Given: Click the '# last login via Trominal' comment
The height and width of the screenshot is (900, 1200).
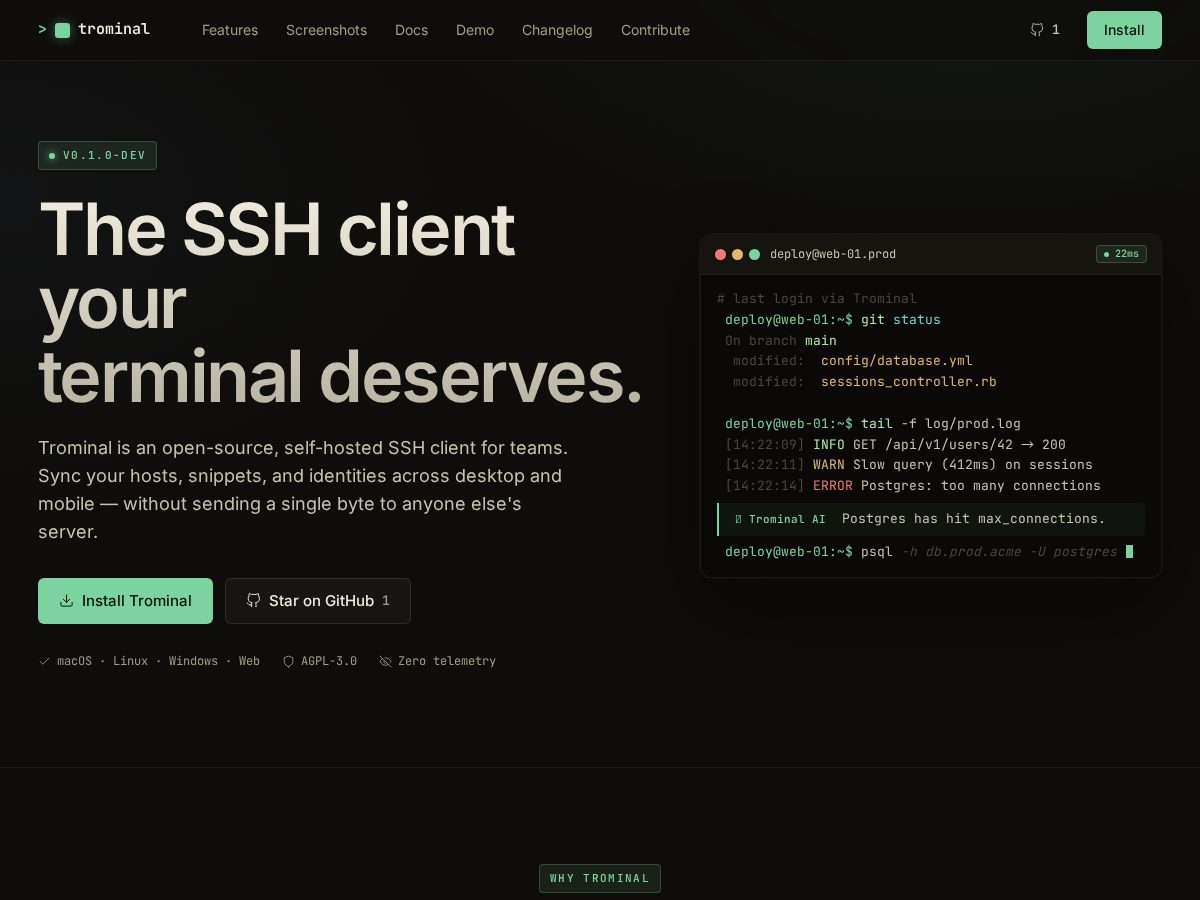Looking at the screenshot, I should [817, 299].
